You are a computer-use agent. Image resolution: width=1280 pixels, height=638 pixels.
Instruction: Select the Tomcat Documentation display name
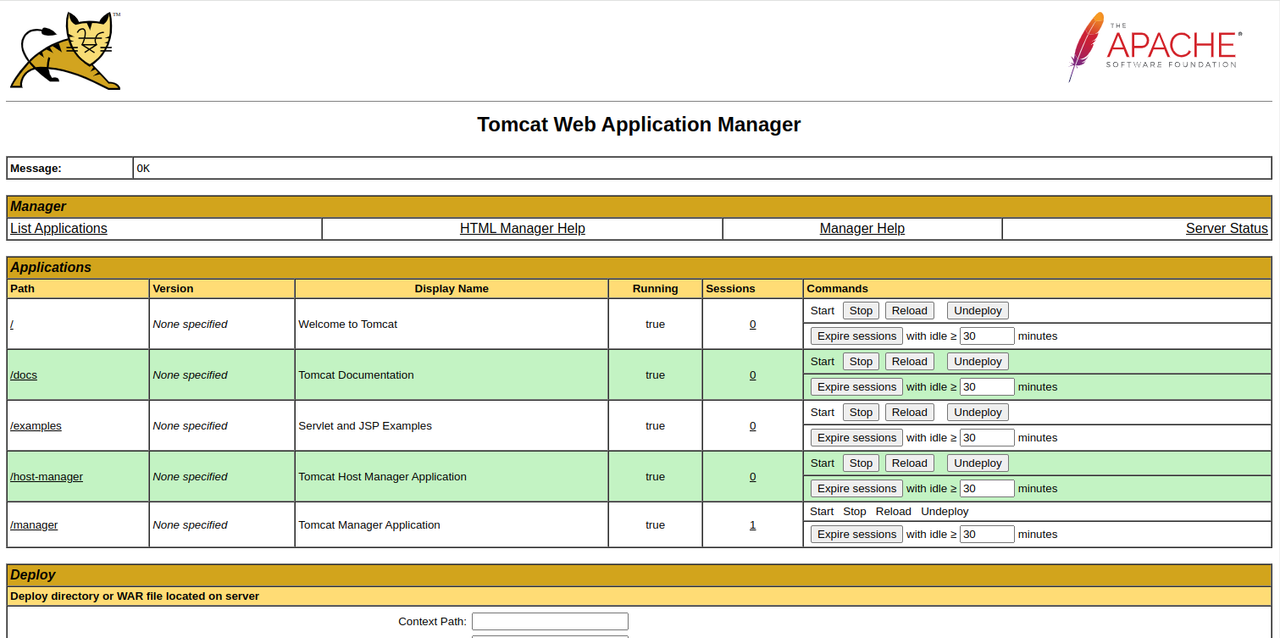coord(356,375)
